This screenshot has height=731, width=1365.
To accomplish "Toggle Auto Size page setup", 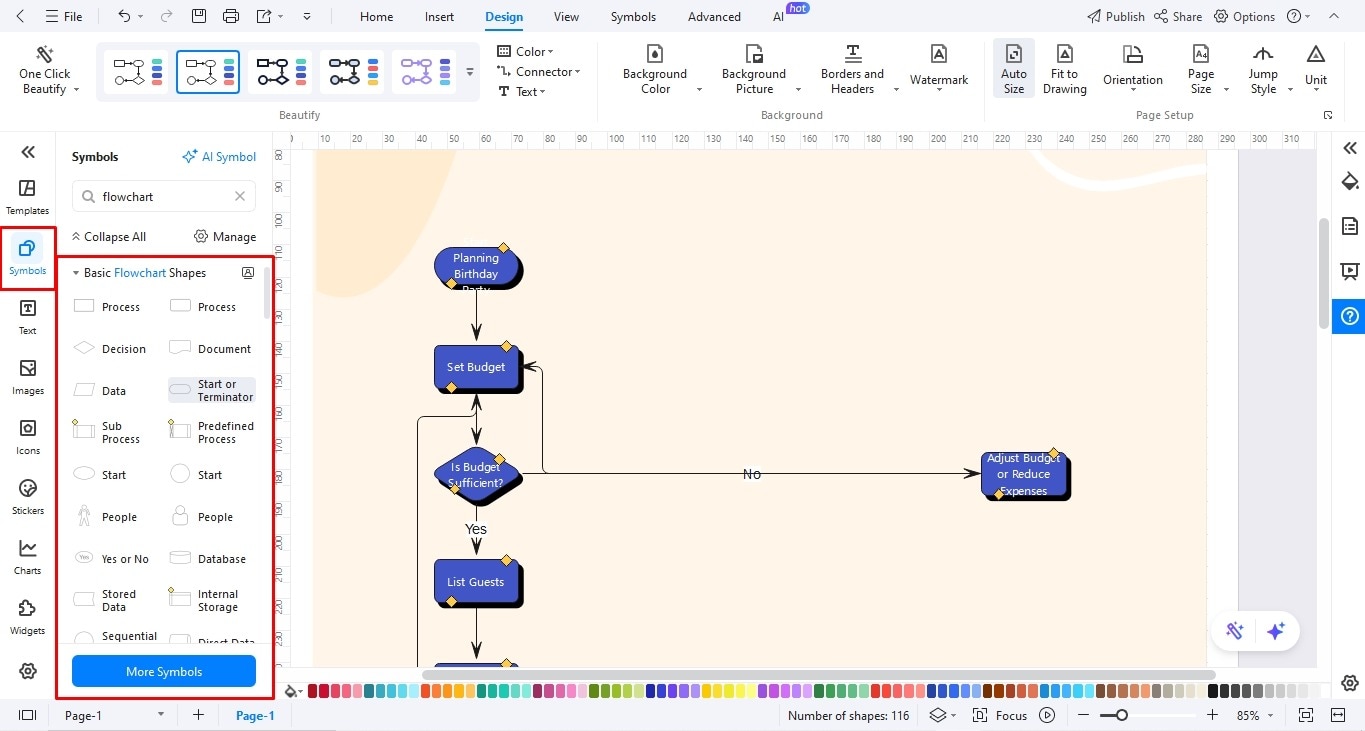I will pos(1014,69).
